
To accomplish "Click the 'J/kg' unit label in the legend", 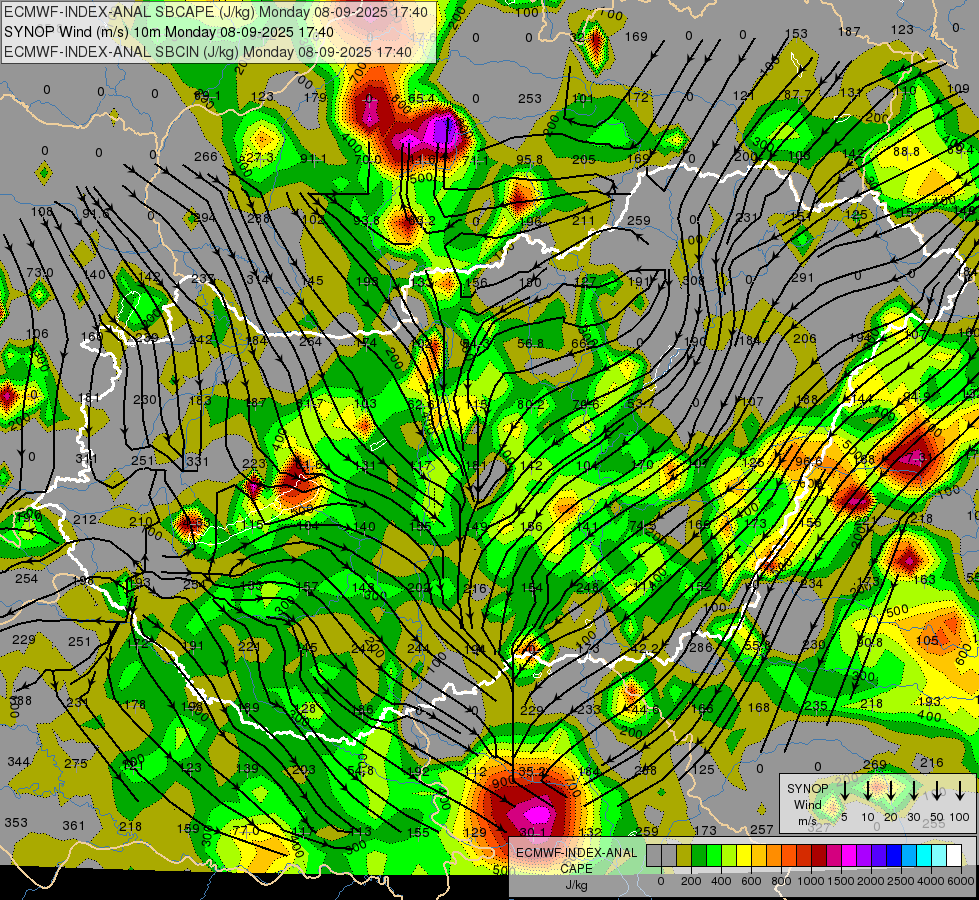I will pyautogui.click(x=576, y=884).
